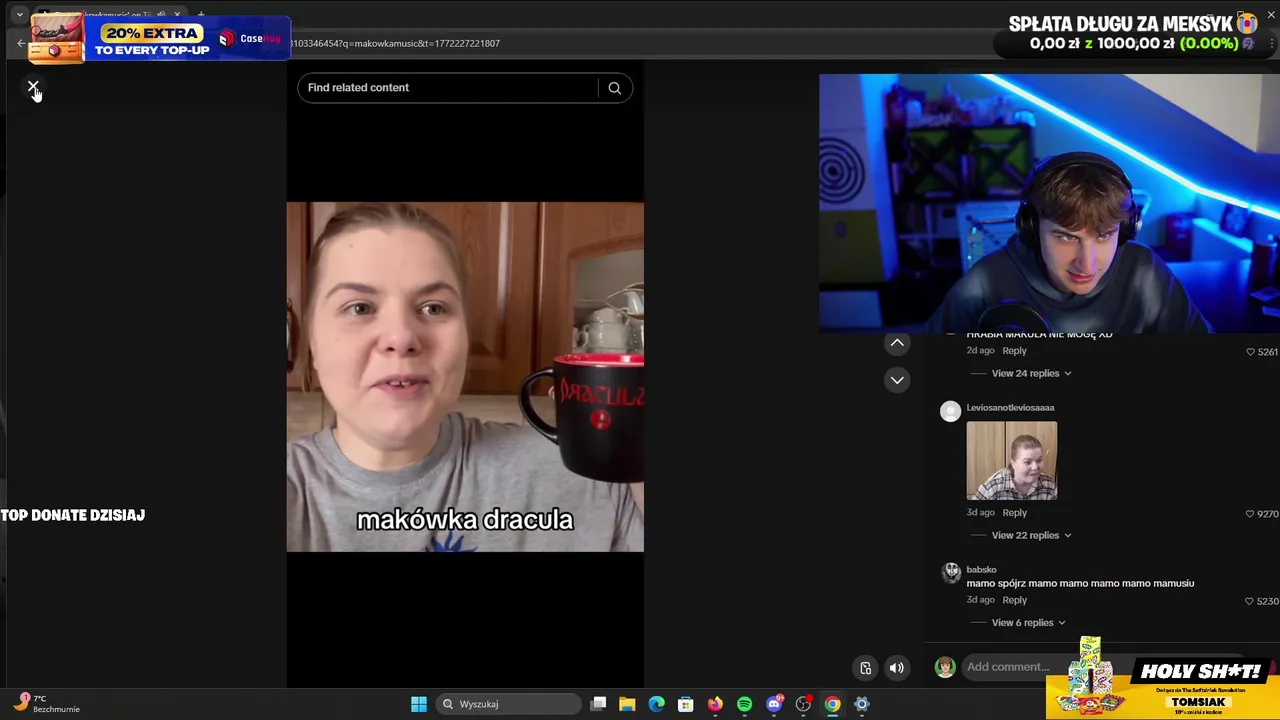
Task: Focus the Find related content field
Action: click(x=450, y=88)
